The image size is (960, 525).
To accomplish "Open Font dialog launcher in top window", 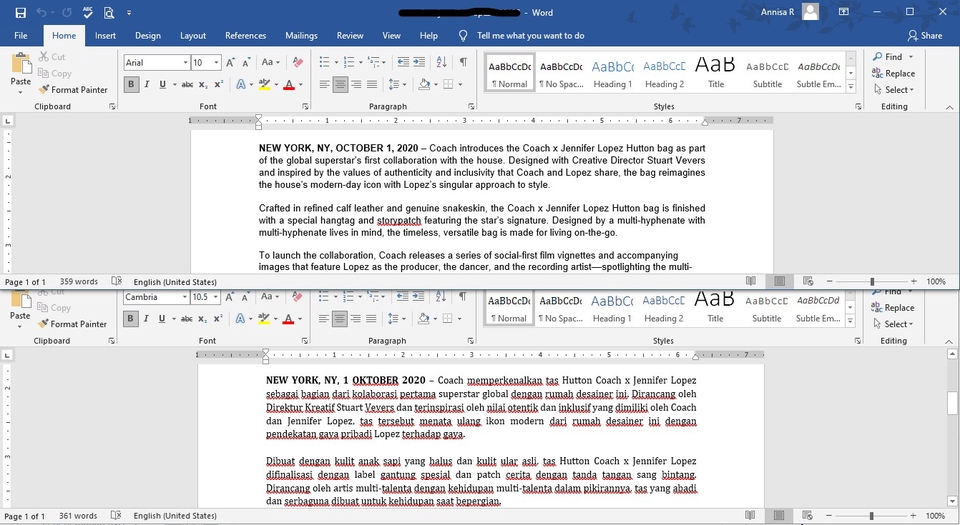I will point(305,106).
